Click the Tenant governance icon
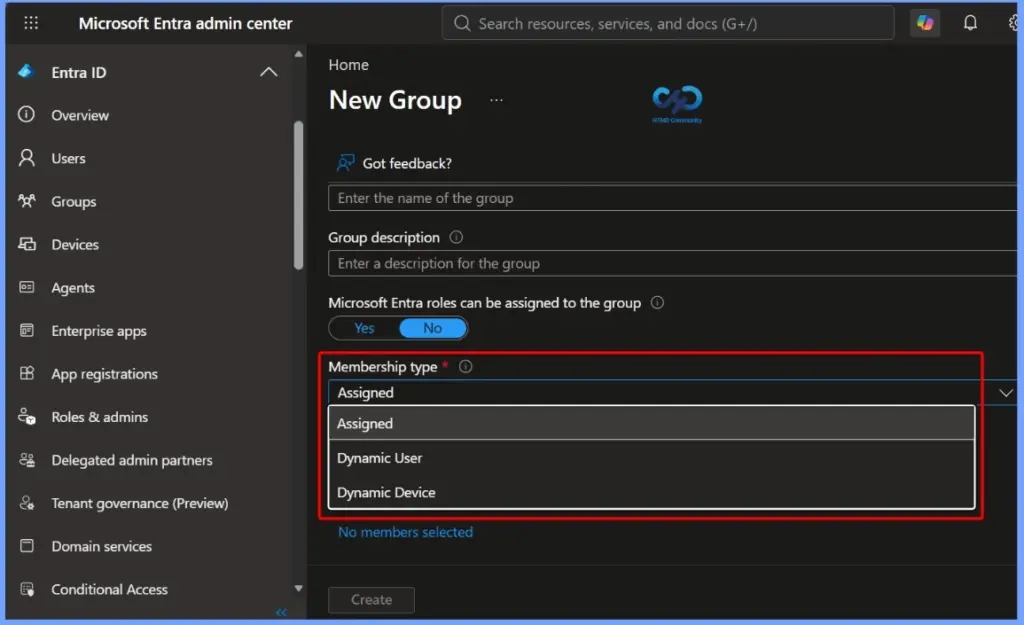 coord(27,503)
